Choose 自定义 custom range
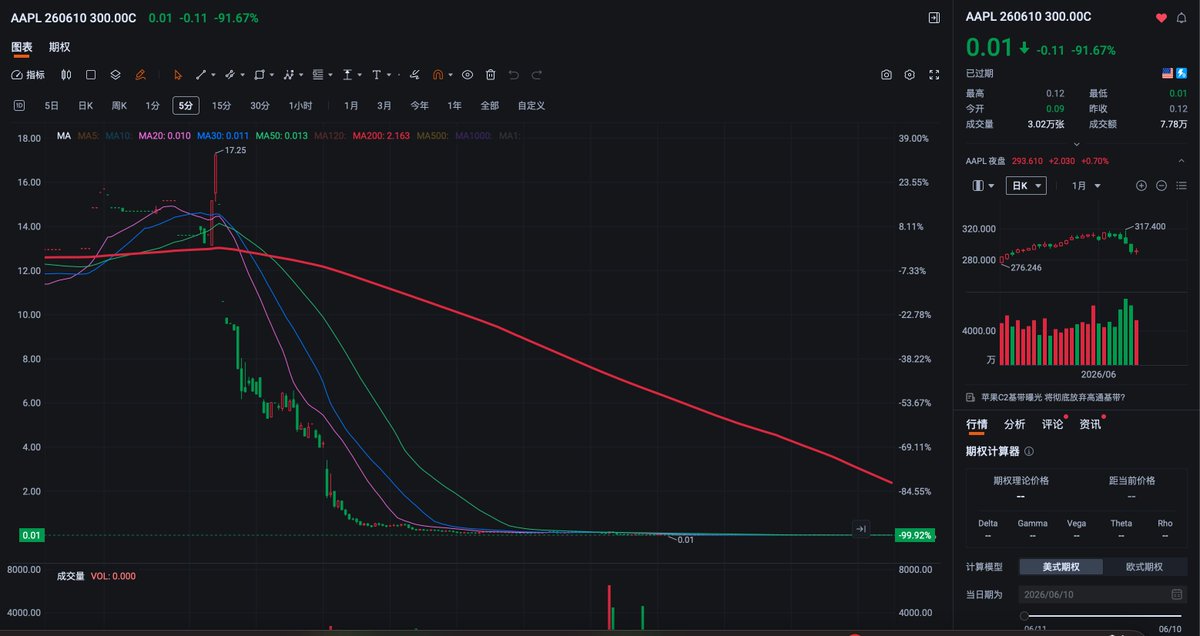1200x636 pixels. (531, 105)
